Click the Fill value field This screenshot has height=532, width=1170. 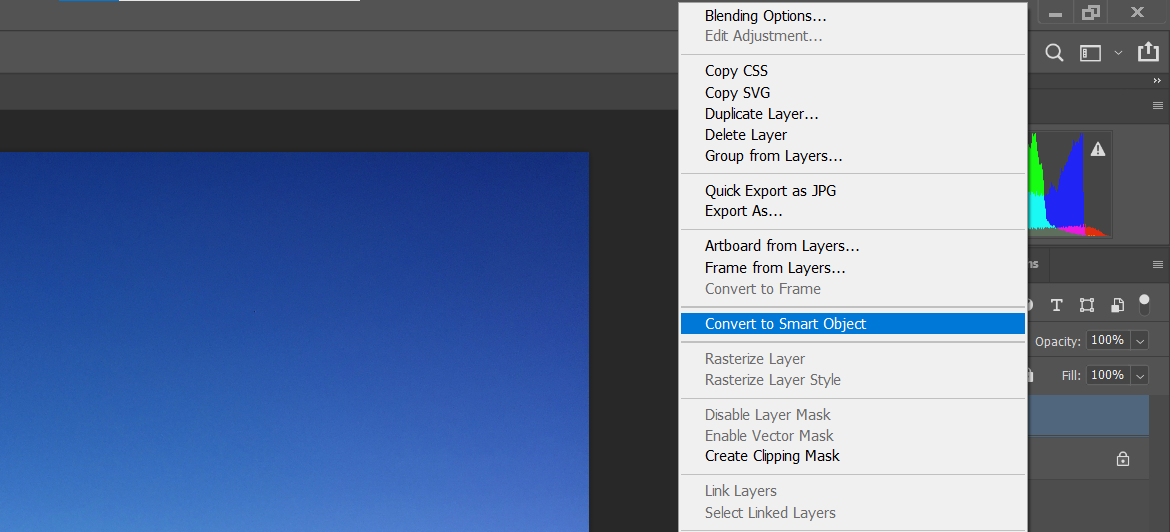pyautogui.click(x=1109, y=375)
